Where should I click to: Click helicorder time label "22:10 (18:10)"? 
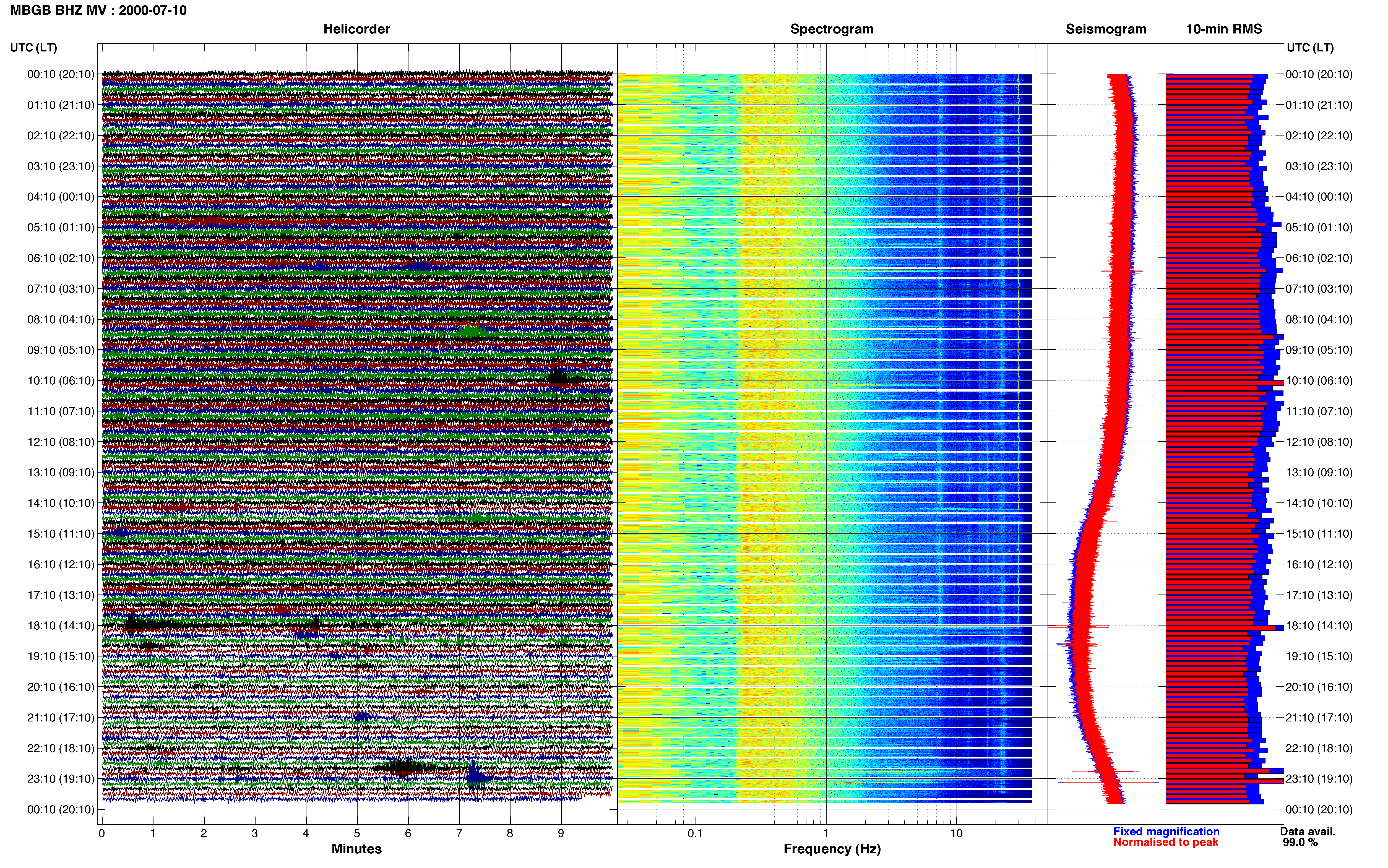(61, 748)
